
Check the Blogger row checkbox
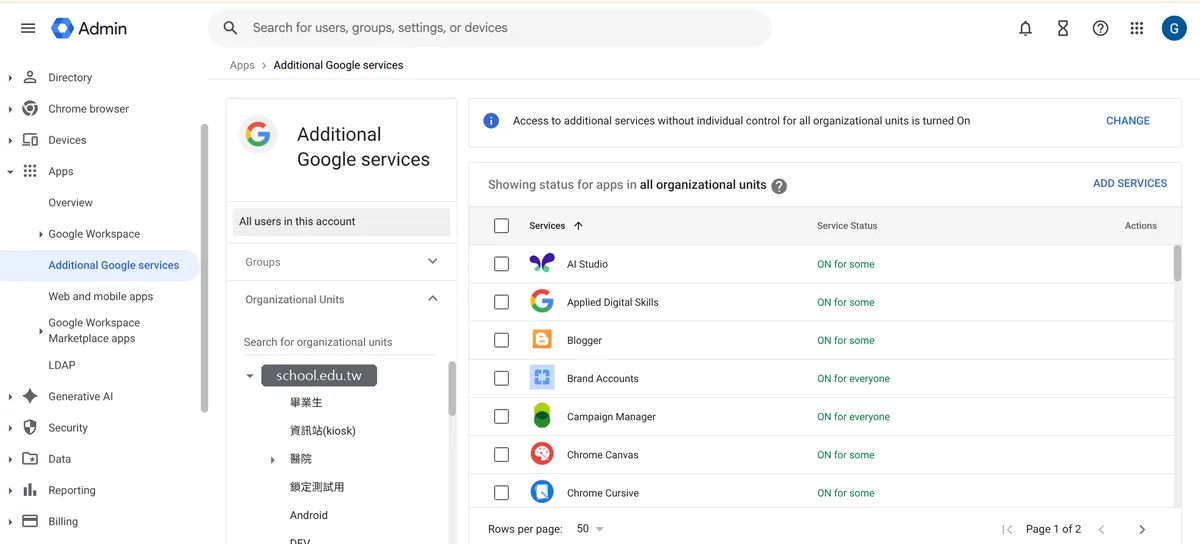(x=502, y=340)
